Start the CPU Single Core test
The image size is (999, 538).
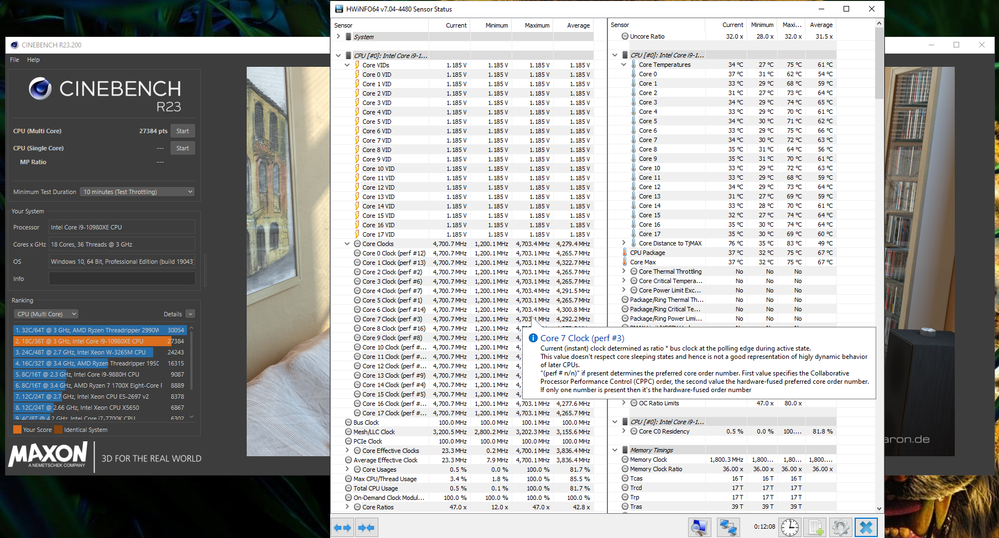pos(182,148)
